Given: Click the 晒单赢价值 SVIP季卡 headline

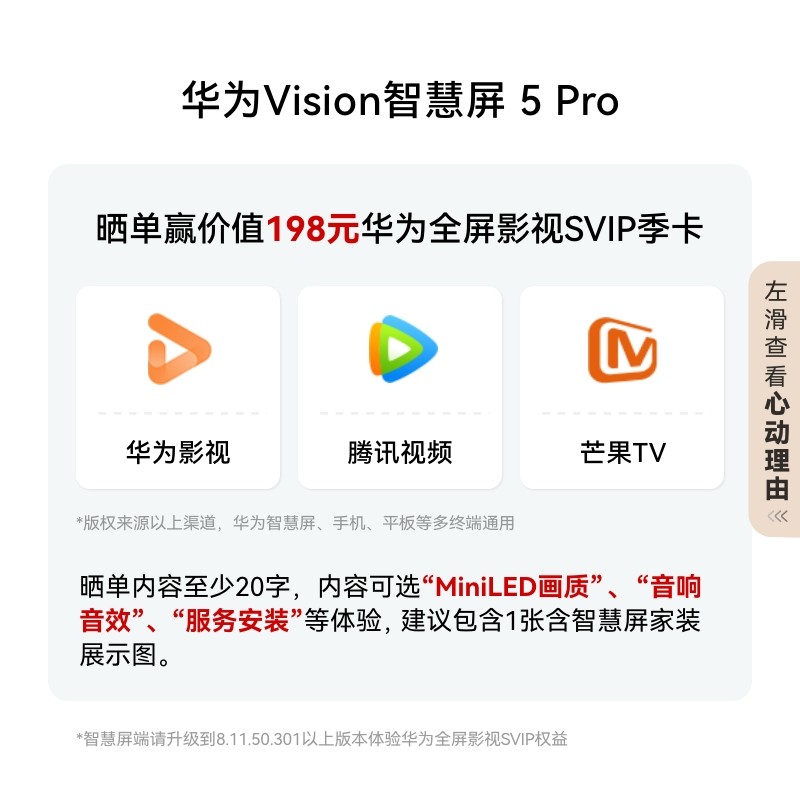Looking at the screenshot, I should pos(399,228).
